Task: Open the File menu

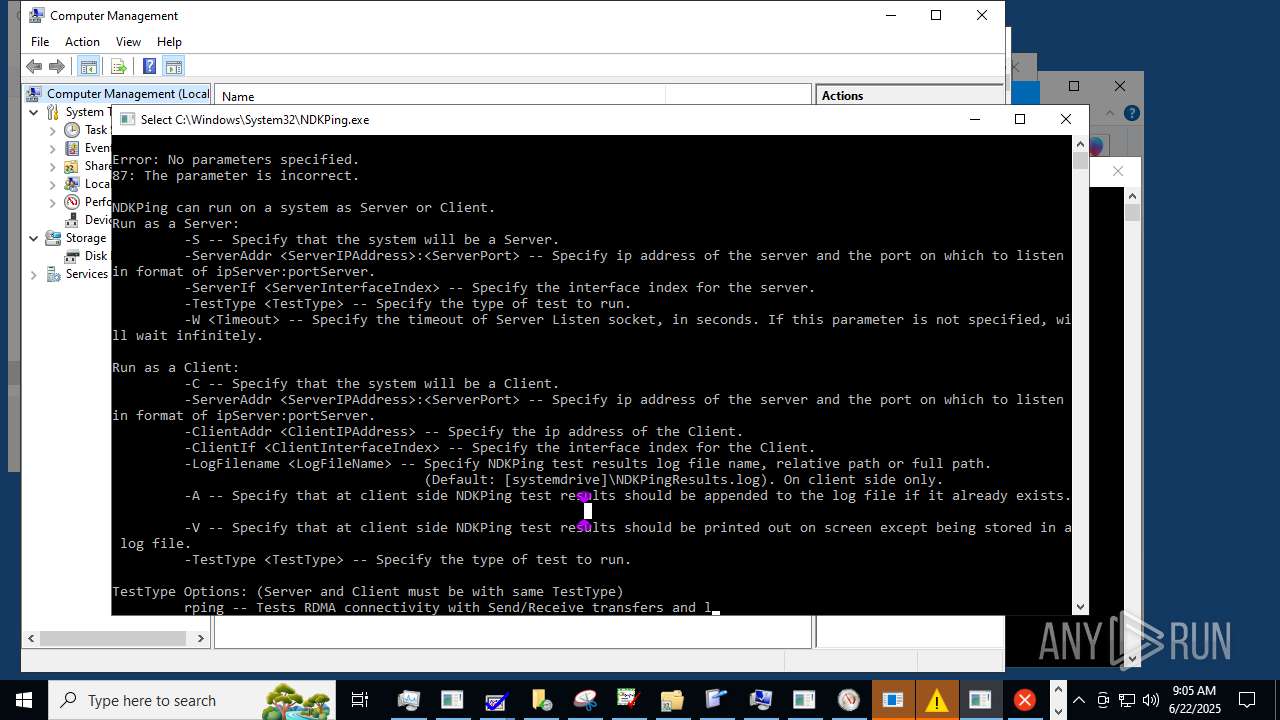Action: click(40, 42)
